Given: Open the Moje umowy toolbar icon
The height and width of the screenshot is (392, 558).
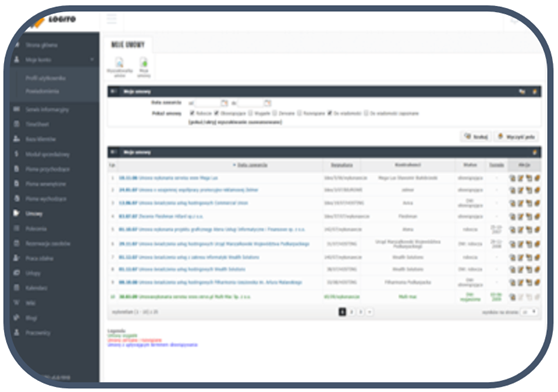Looking at the screenshot, I should [144, 63].
